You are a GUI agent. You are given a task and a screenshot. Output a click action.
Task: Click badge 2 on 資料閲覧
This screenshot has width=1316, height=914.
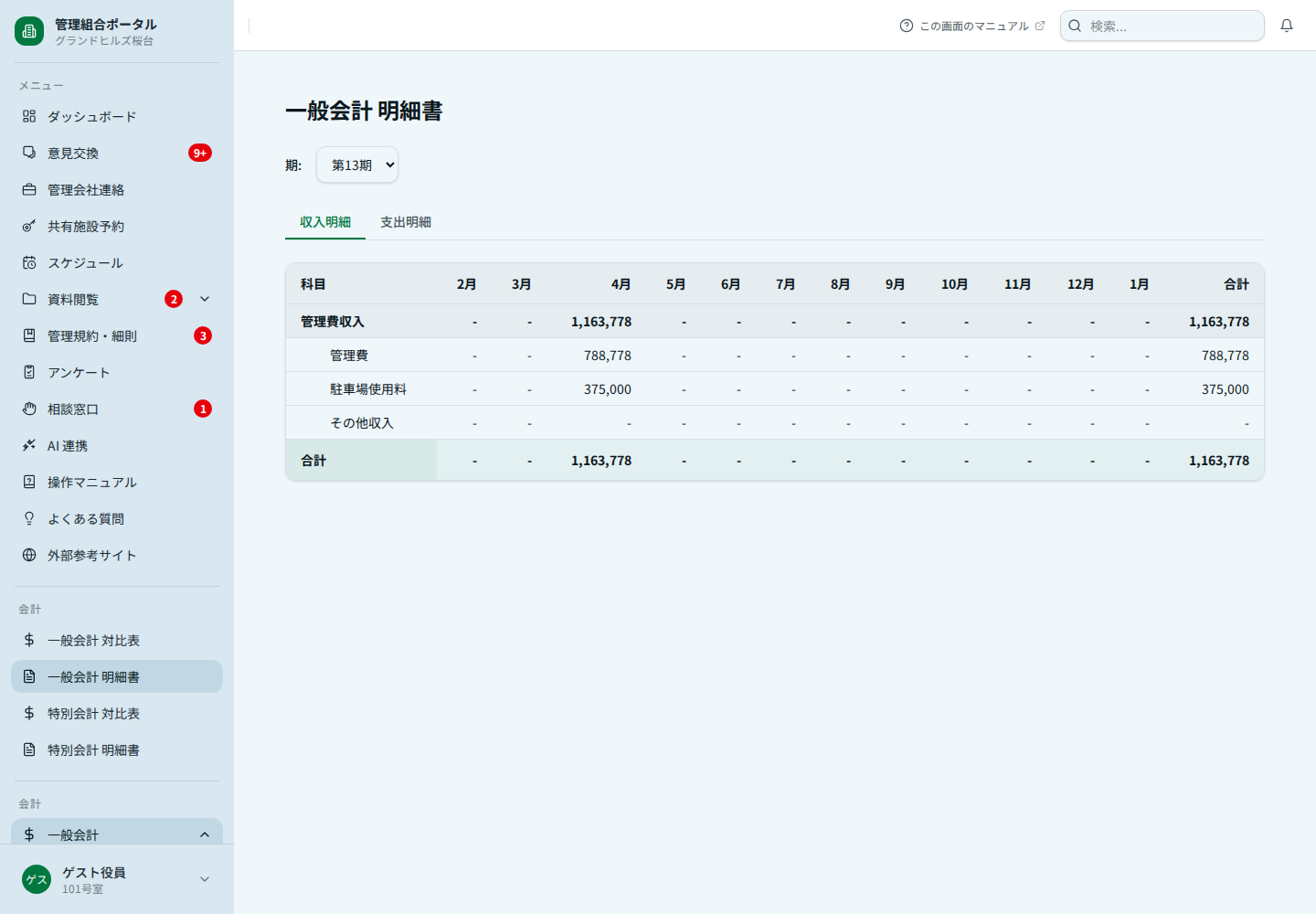pos(174,299)
